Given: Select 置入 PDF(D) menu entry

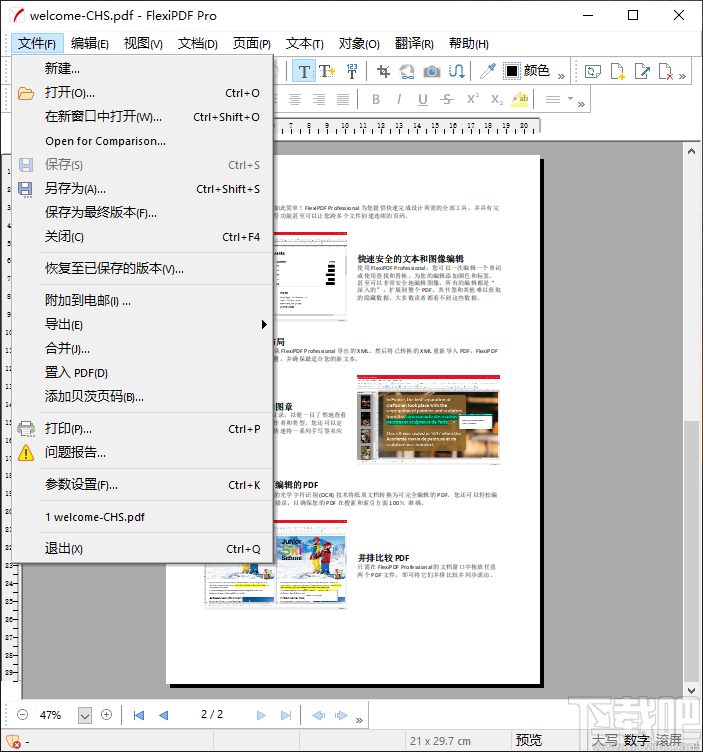Looking at the screenshot, I should tap(142, 373).
